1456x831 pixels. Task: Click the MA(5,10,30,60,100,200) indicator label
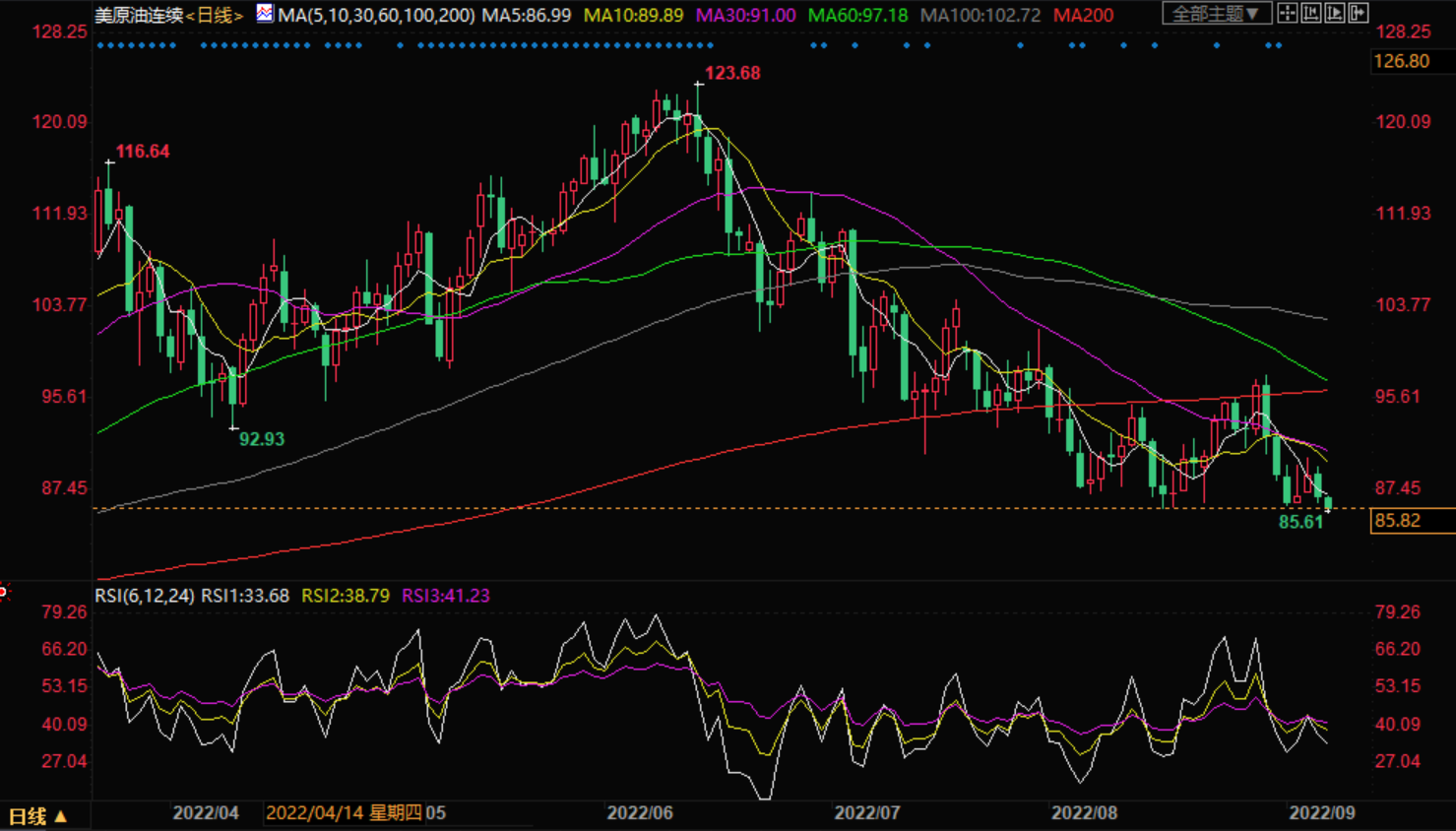click(x=376, y=15)
